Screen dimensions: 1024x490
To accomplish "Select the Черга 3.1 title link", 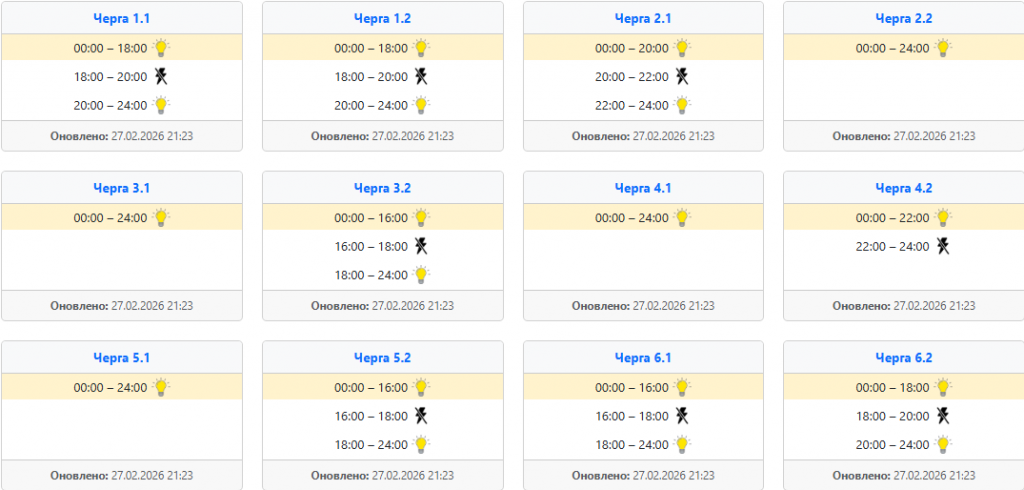I will [122, 188].
